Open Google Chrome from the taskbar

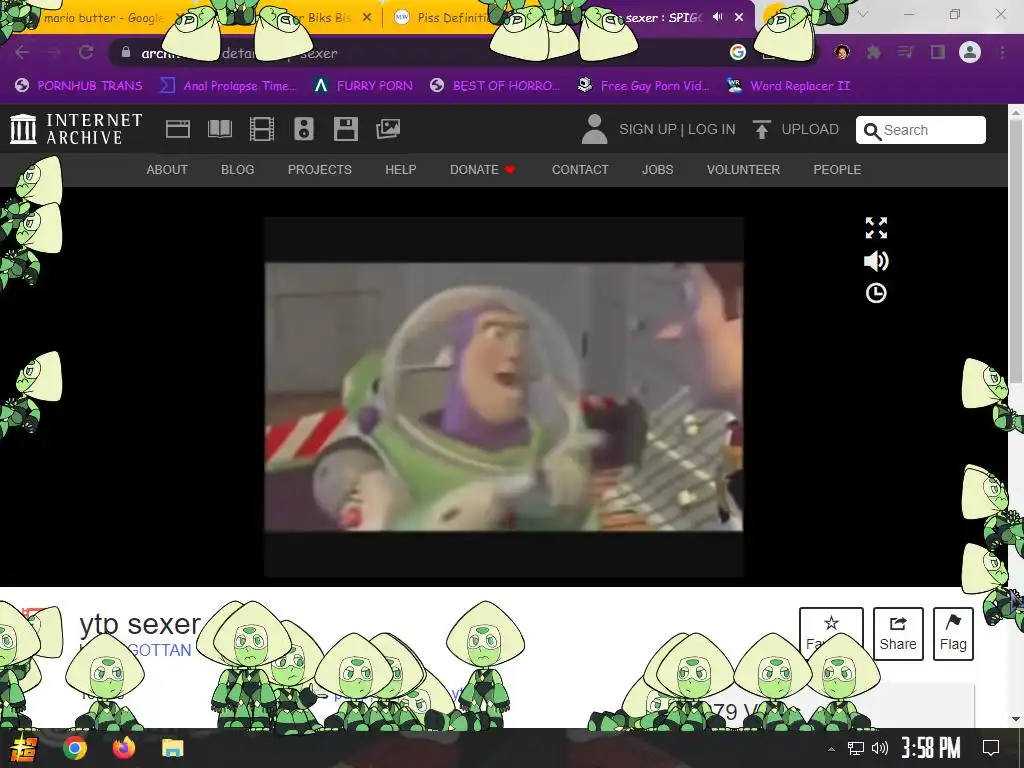[x=74, y=748]
